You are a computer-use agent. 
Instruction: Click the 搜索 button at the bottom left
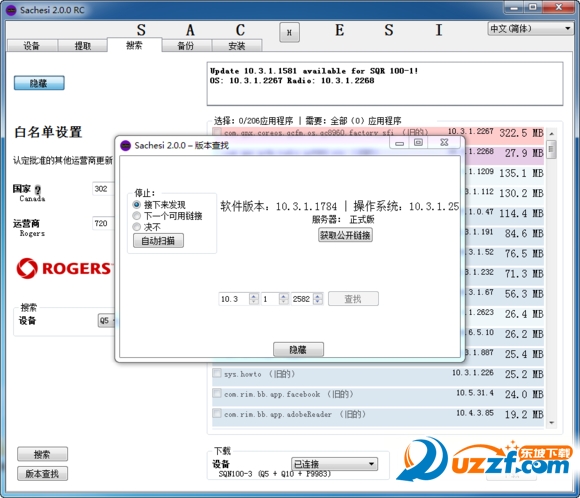coord(43,454)
